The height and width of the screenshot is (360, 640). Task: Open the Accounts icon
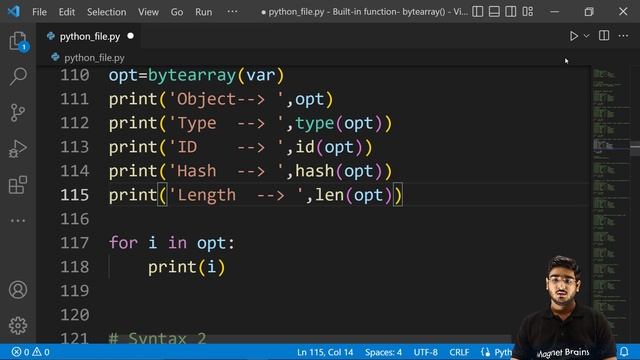(x=18, y=290)
